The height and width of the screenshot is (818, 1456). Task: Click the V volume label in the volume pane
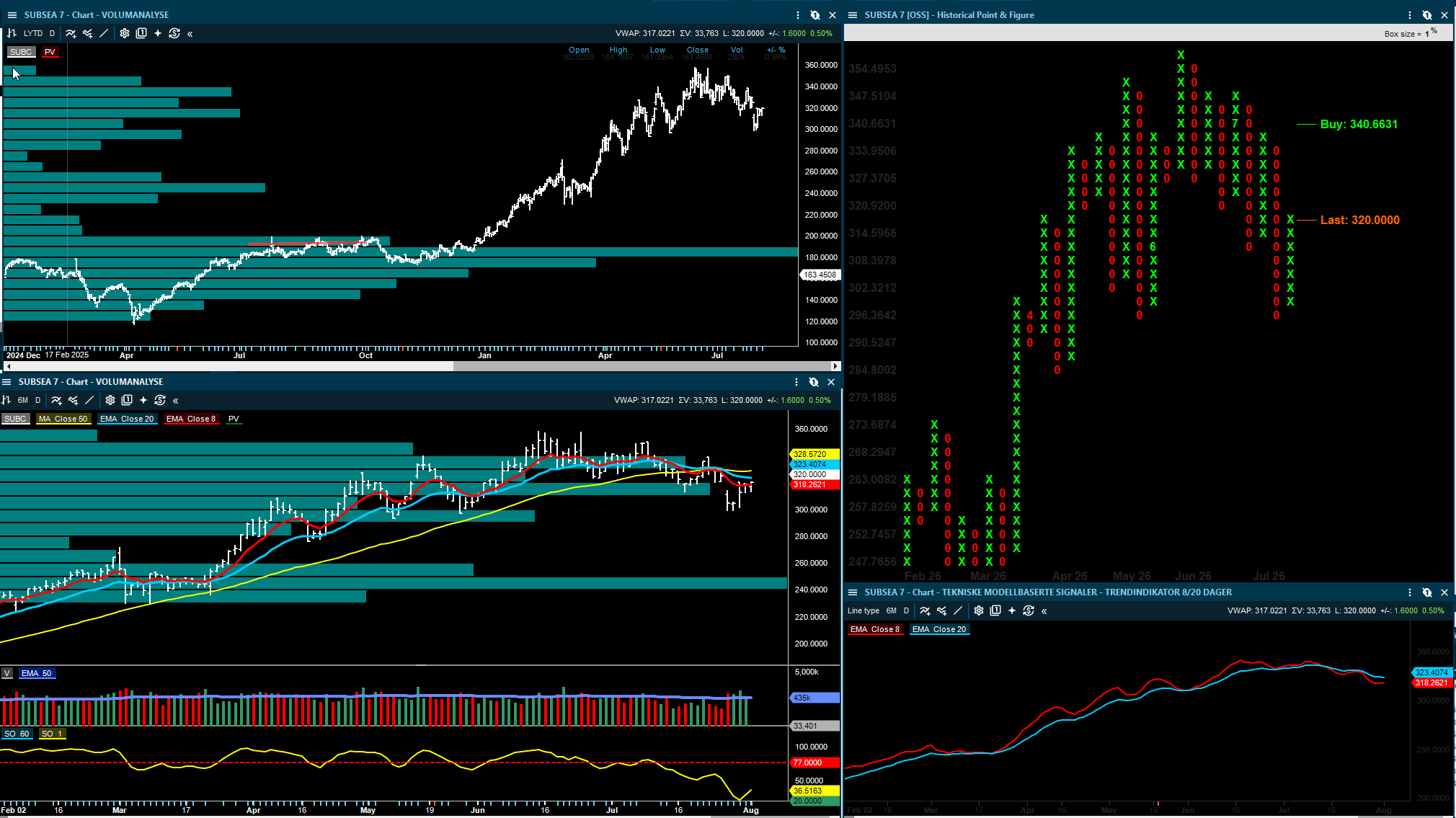point(6,673)
